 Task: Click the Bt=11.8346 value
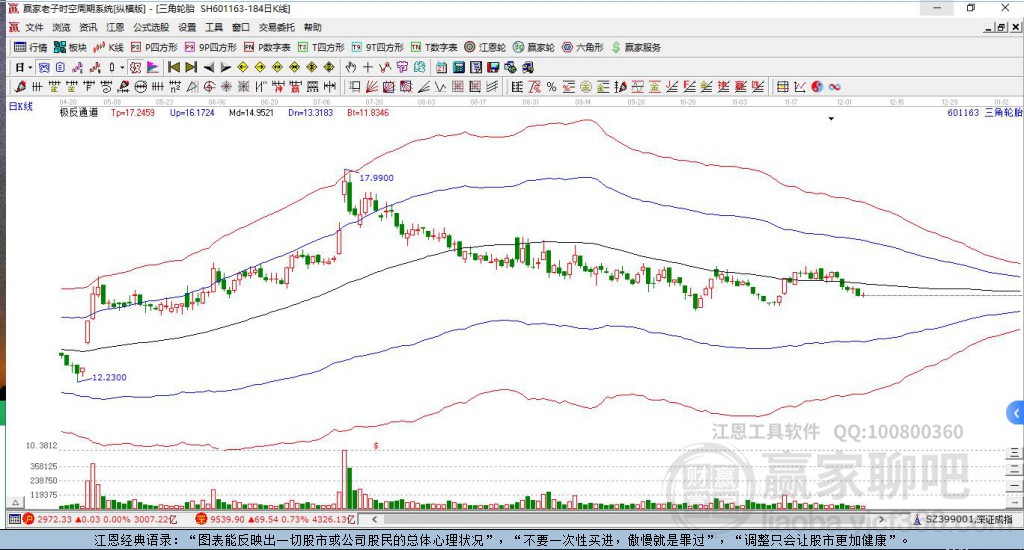tap(368, 112)
